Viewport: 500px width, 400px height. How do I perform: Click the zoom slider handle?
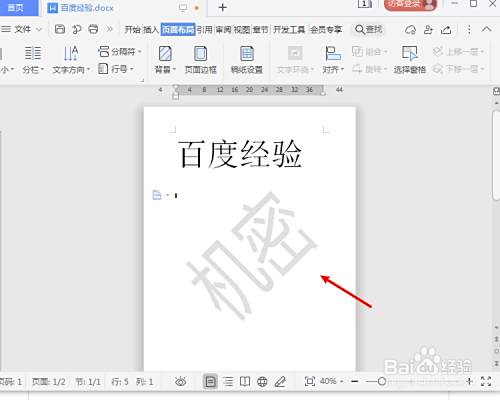382,381
